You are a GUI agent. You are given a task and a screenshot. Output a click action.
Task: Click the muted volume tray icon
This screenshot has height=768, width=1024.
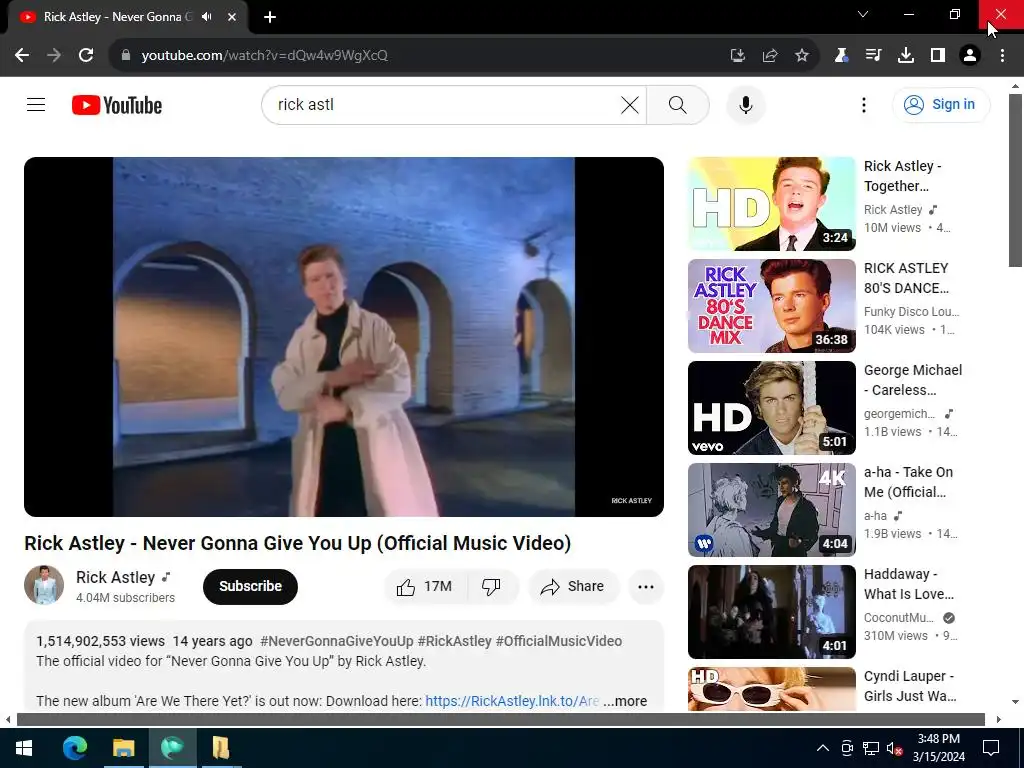pyautogui.click(x=895, y=748)
